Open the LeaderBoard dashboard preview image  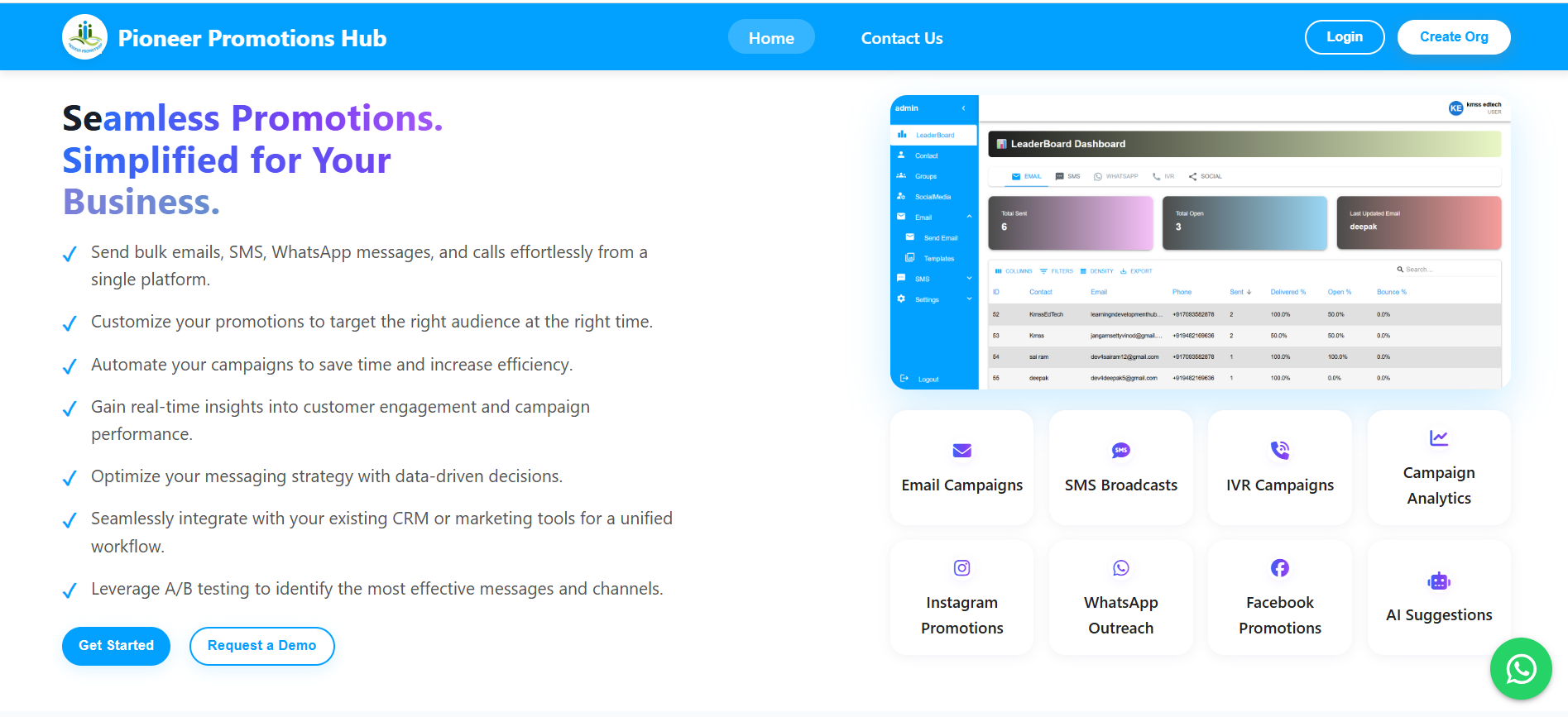[x=1200, y=241]
